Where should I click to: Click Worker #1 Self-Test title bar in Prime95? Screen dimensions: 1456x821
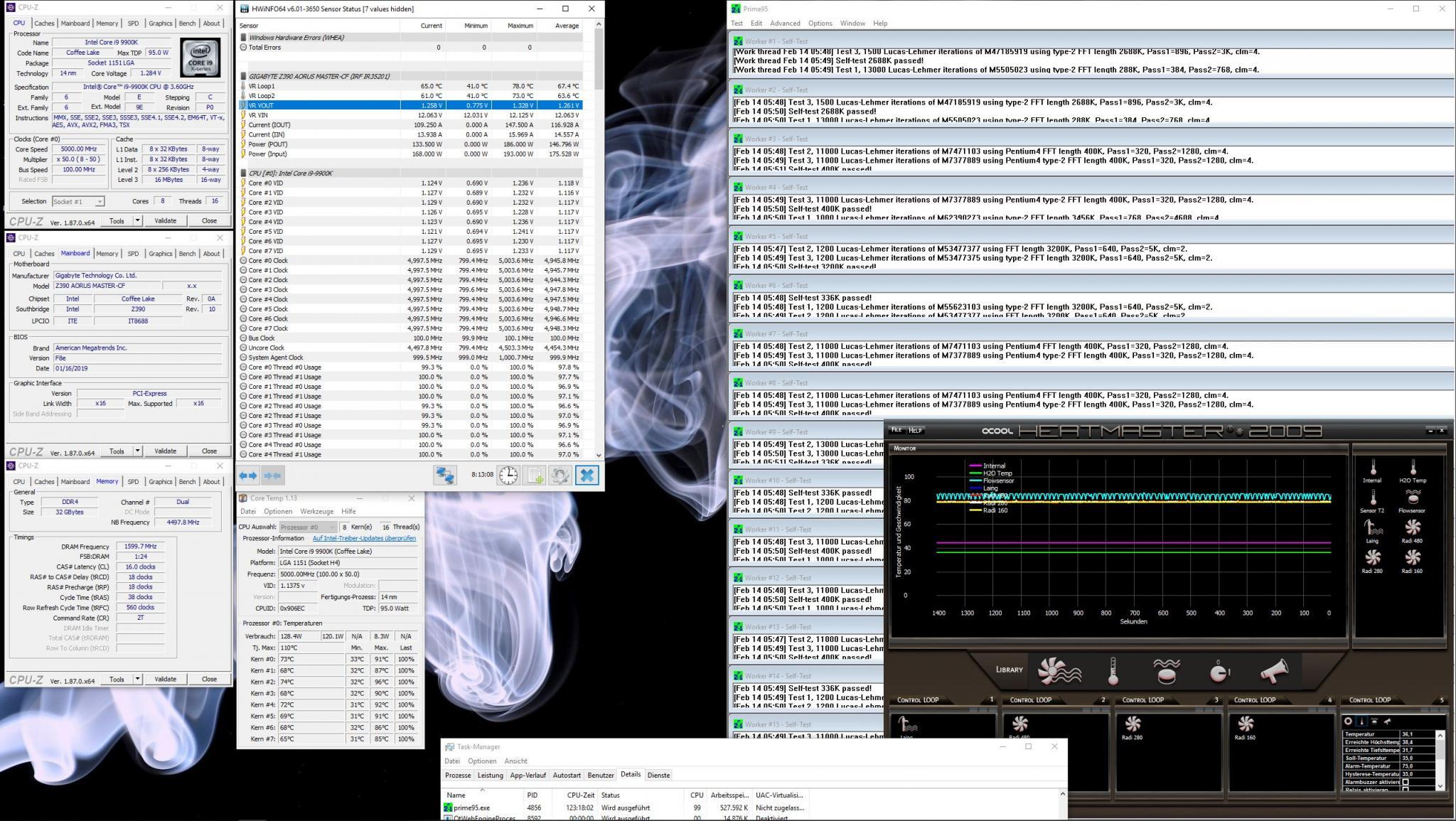pyautogui.click(x=1092, y=41)
